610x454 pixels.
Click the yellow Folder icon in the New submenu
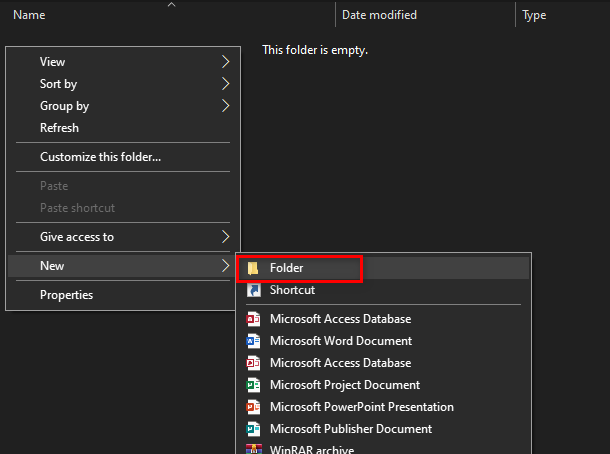click(253, 268)
